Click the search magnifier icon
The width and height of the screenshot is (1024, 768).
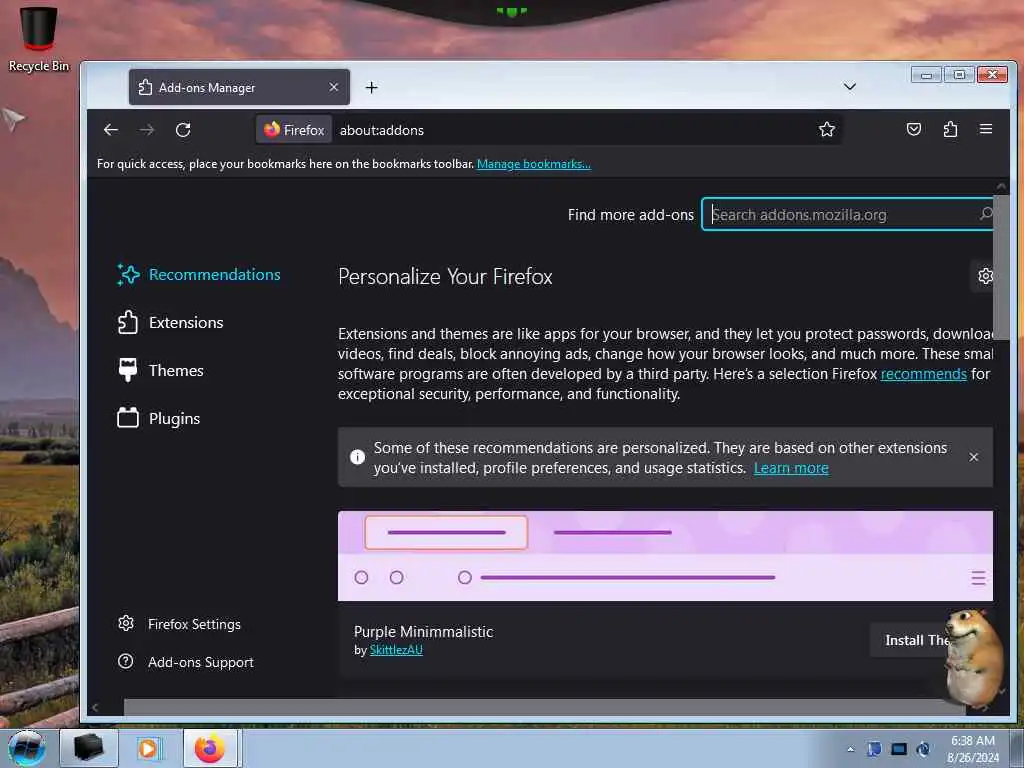click(985, 214)
